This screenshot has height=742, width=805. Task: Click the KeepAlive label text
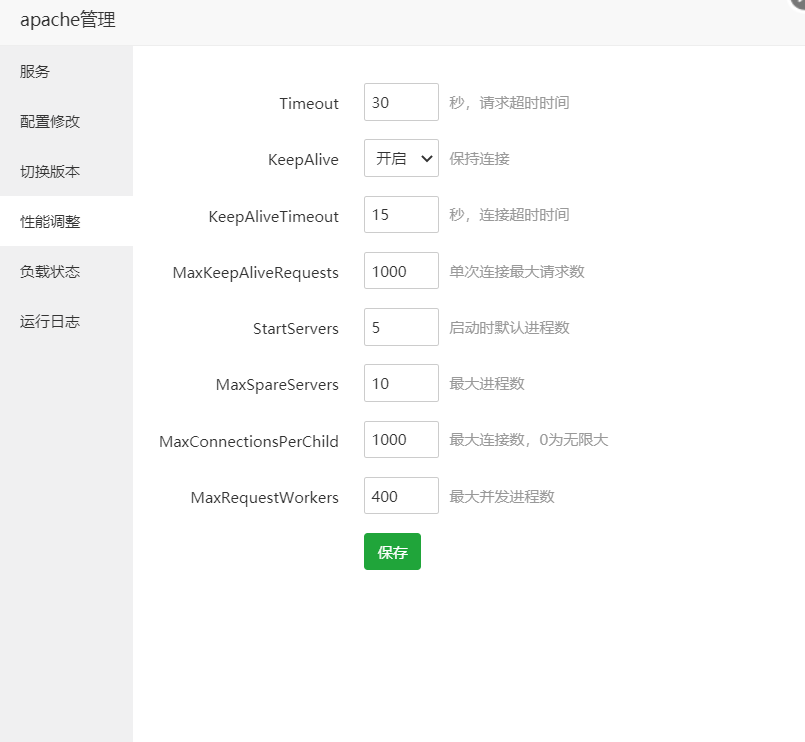click(303, 160)
